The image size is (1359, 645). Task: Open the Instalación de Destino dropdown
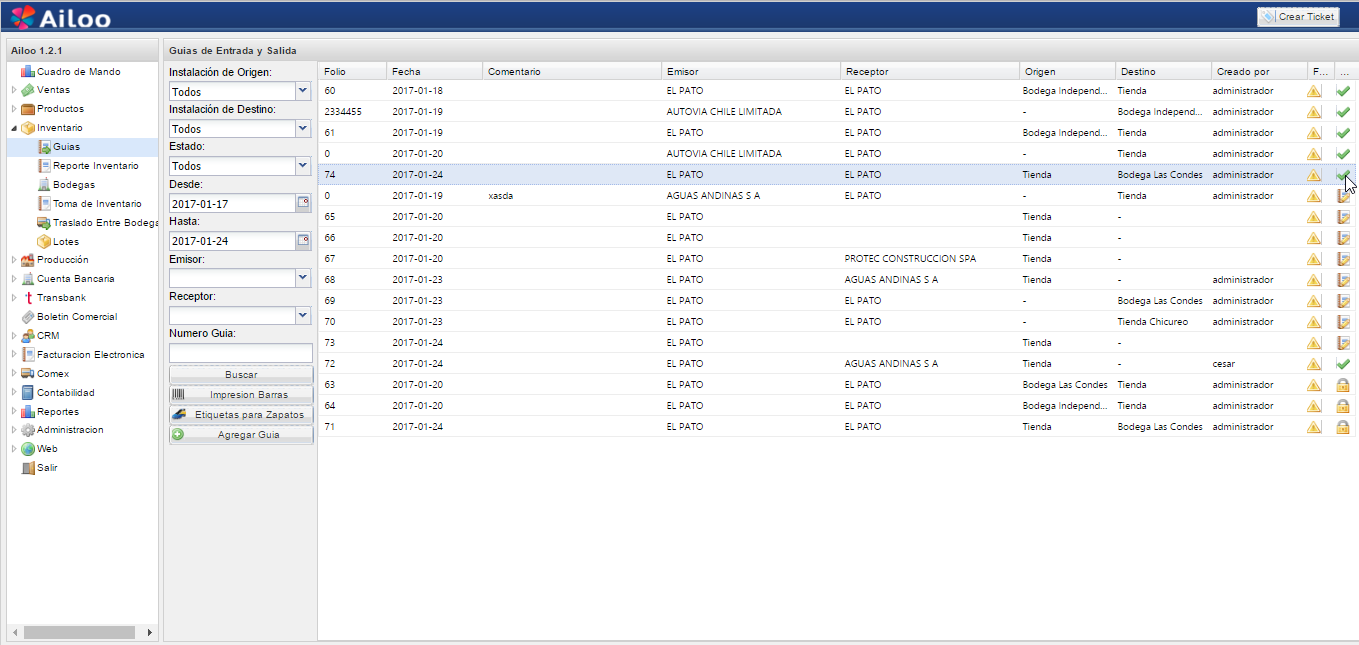303,129
